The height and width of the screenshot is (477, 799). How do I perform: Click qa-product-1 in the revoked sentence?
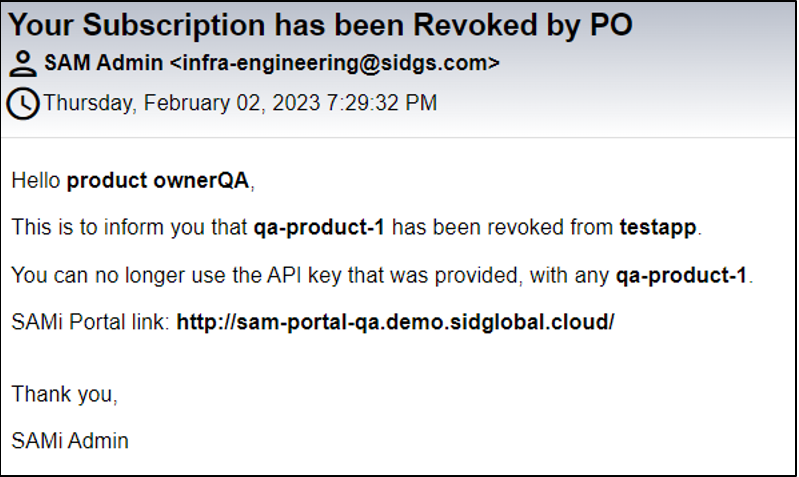319,228
